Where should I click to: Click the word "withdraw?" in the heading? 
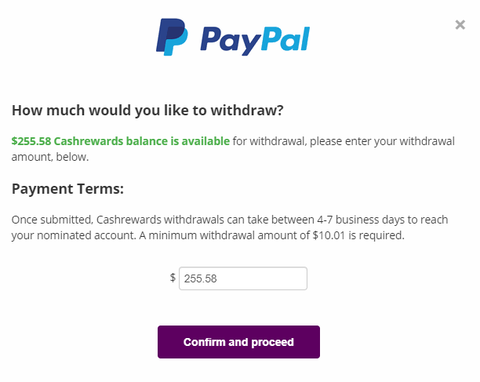(x=247, y=110)
